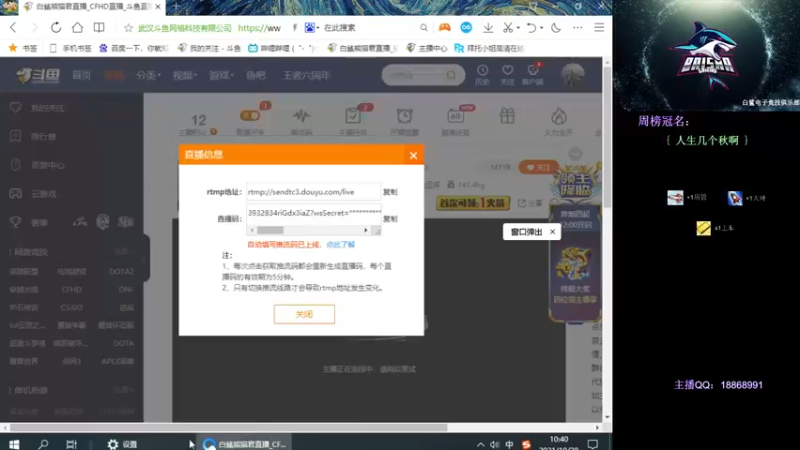Click the undo closed-tab icon
The width and height of the screenshot is (800, 450).
tap(531, 28)
